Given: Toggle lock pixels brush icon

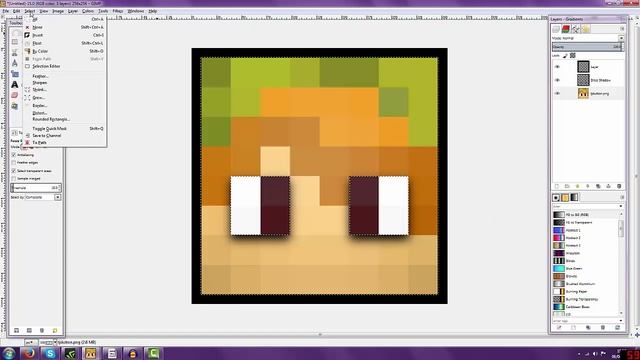Looking at the screenshot, I should pos(566,56).
